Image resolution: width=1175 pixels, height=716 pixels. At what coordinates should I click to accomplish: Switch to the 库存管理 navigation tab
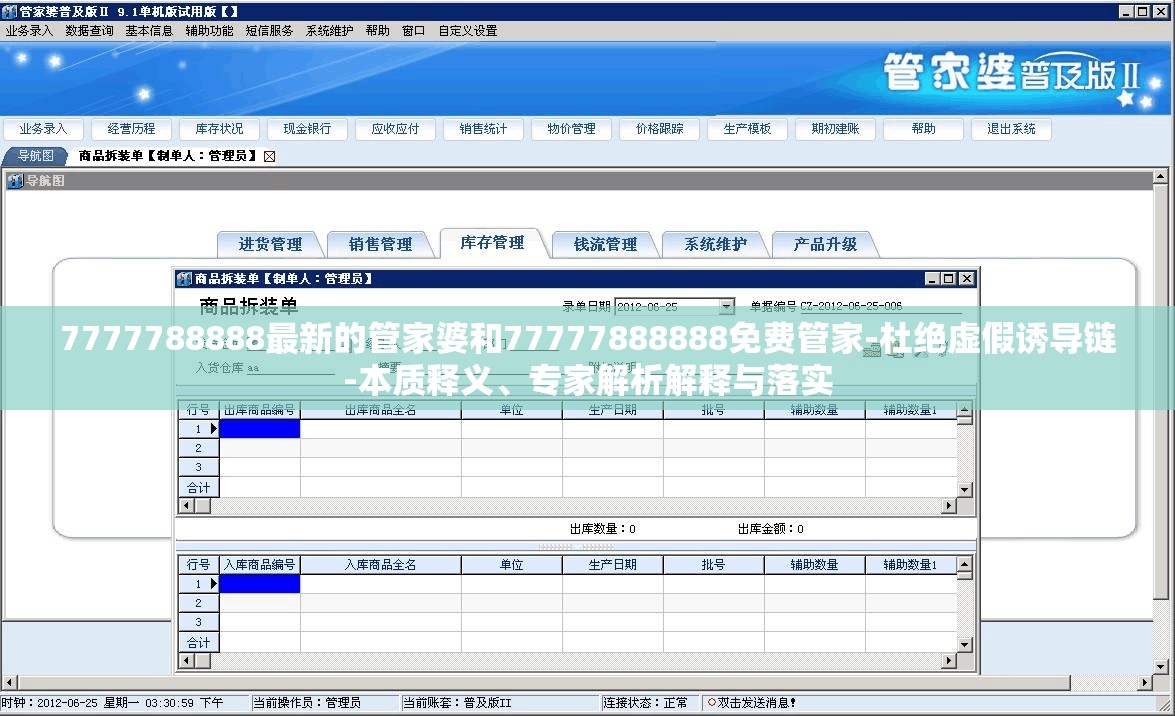[x=492, y=243]
